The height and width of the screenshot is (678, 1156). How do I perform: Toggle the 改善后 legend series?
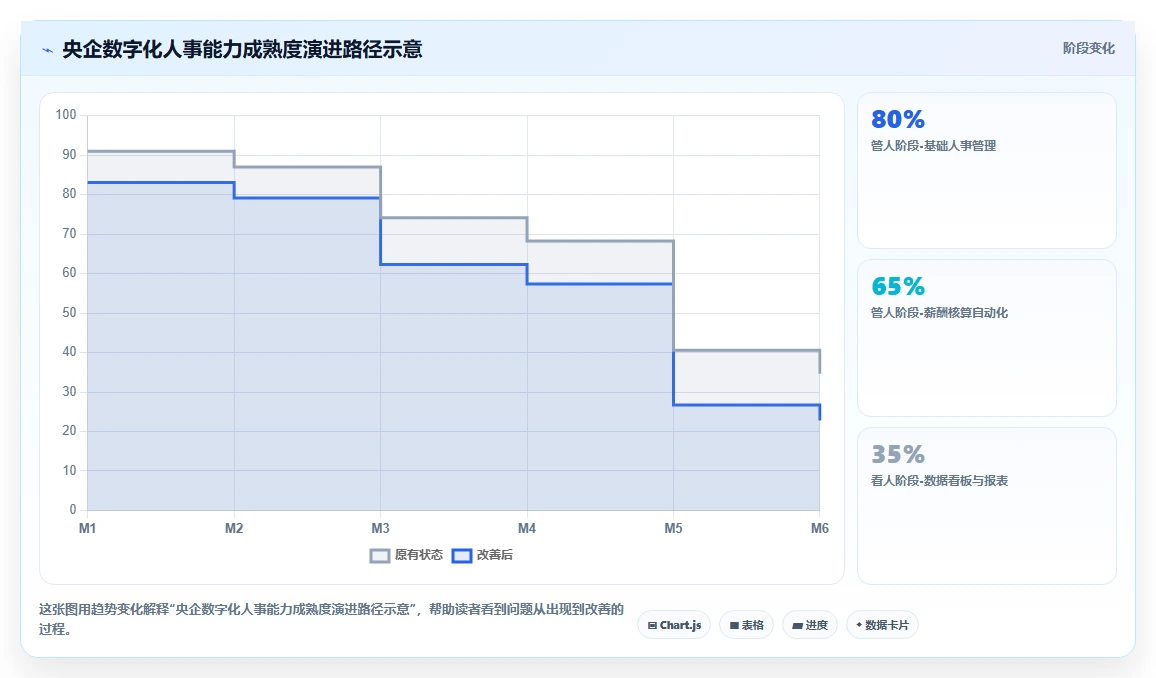click(482, 555)
